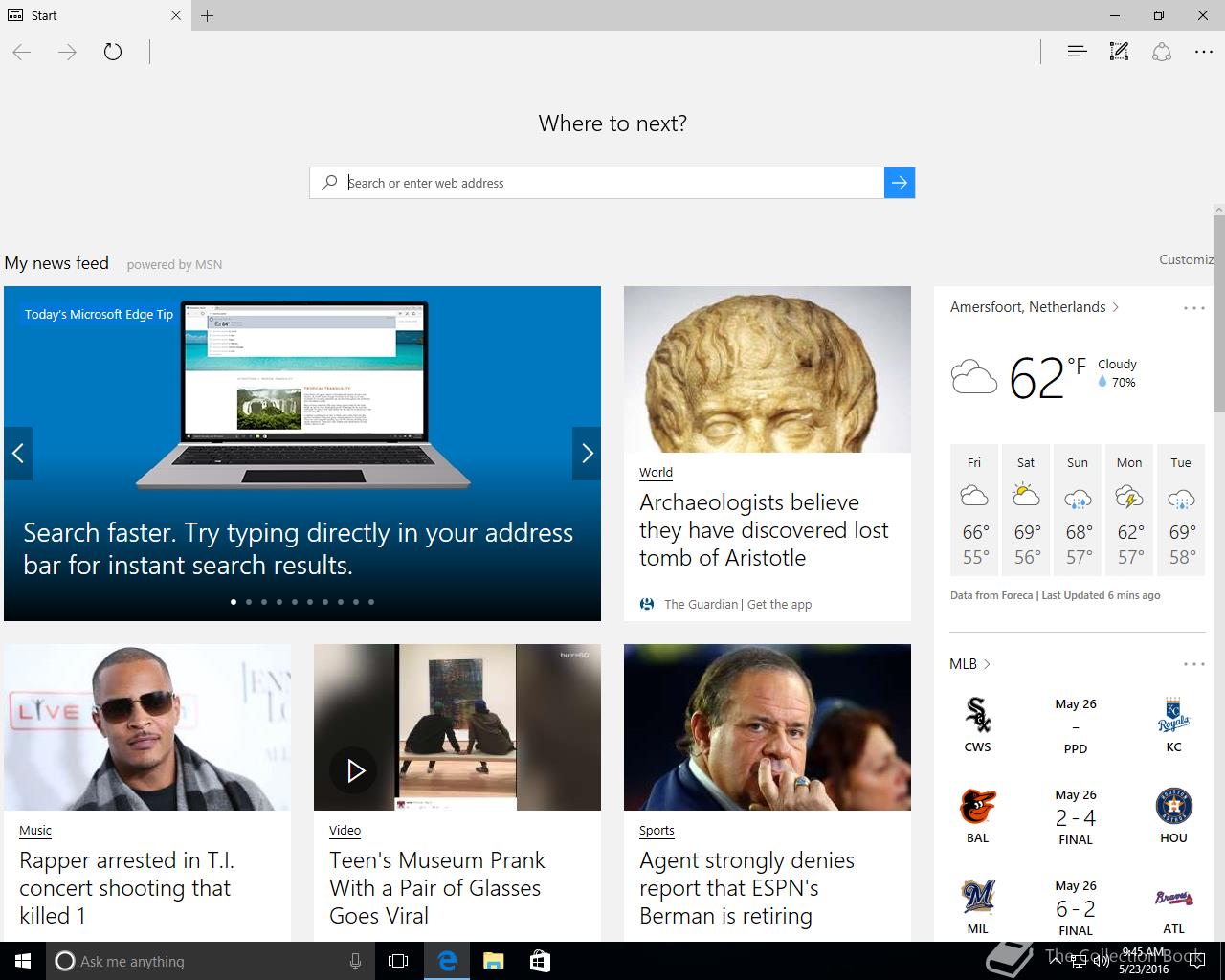The width and height of the screenshot is (1225, 980).
Task: Select Tuesday's forecast tile
Action: 1181,510
